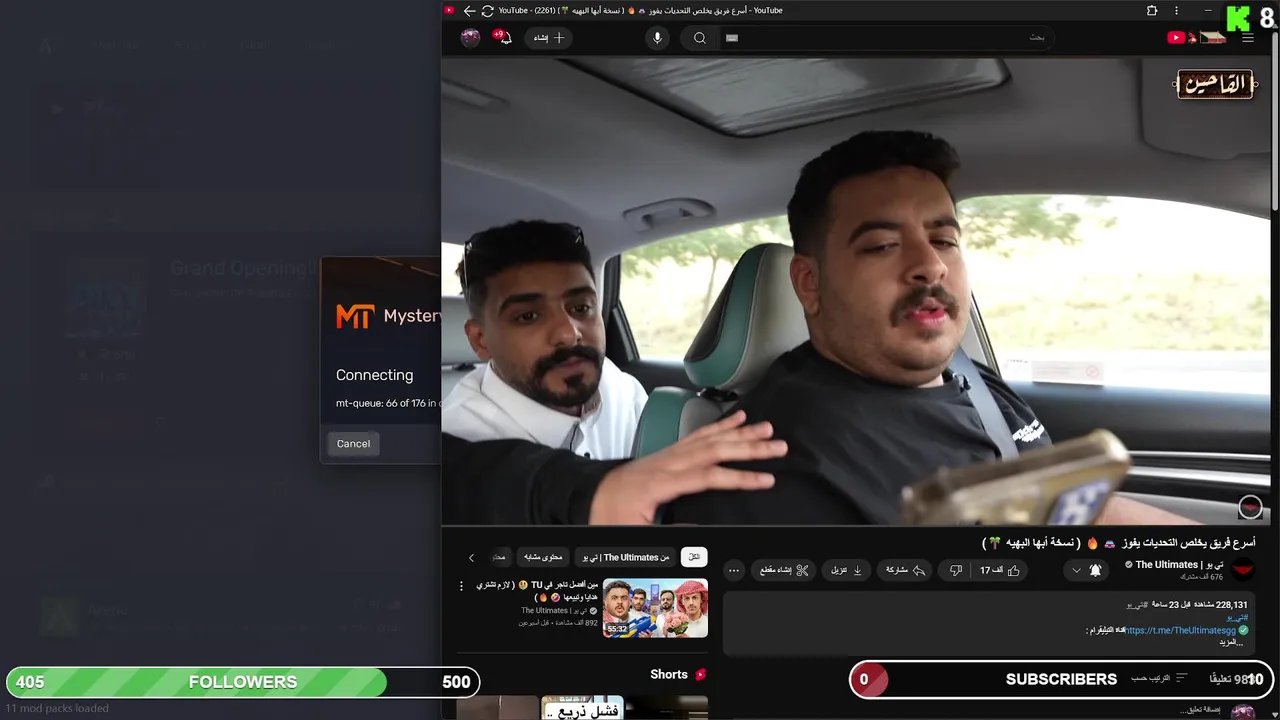Reload the YouTube page
Screen dimensions: 1280x720
(x=487, y=11)
